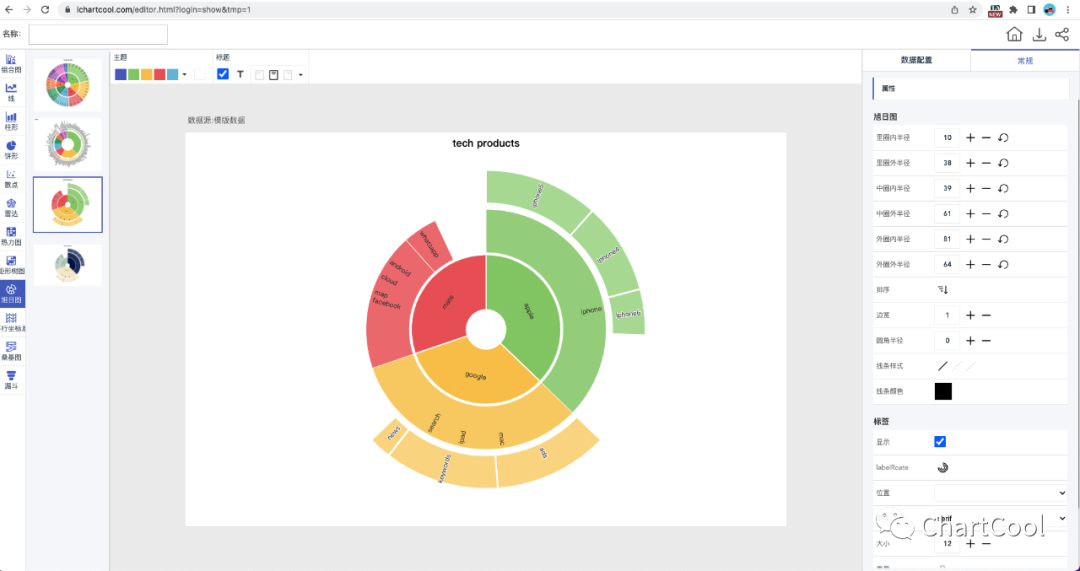1080x571 pixels.
Task: Open the 雷达 radar chart category
Action: point(11,207)
